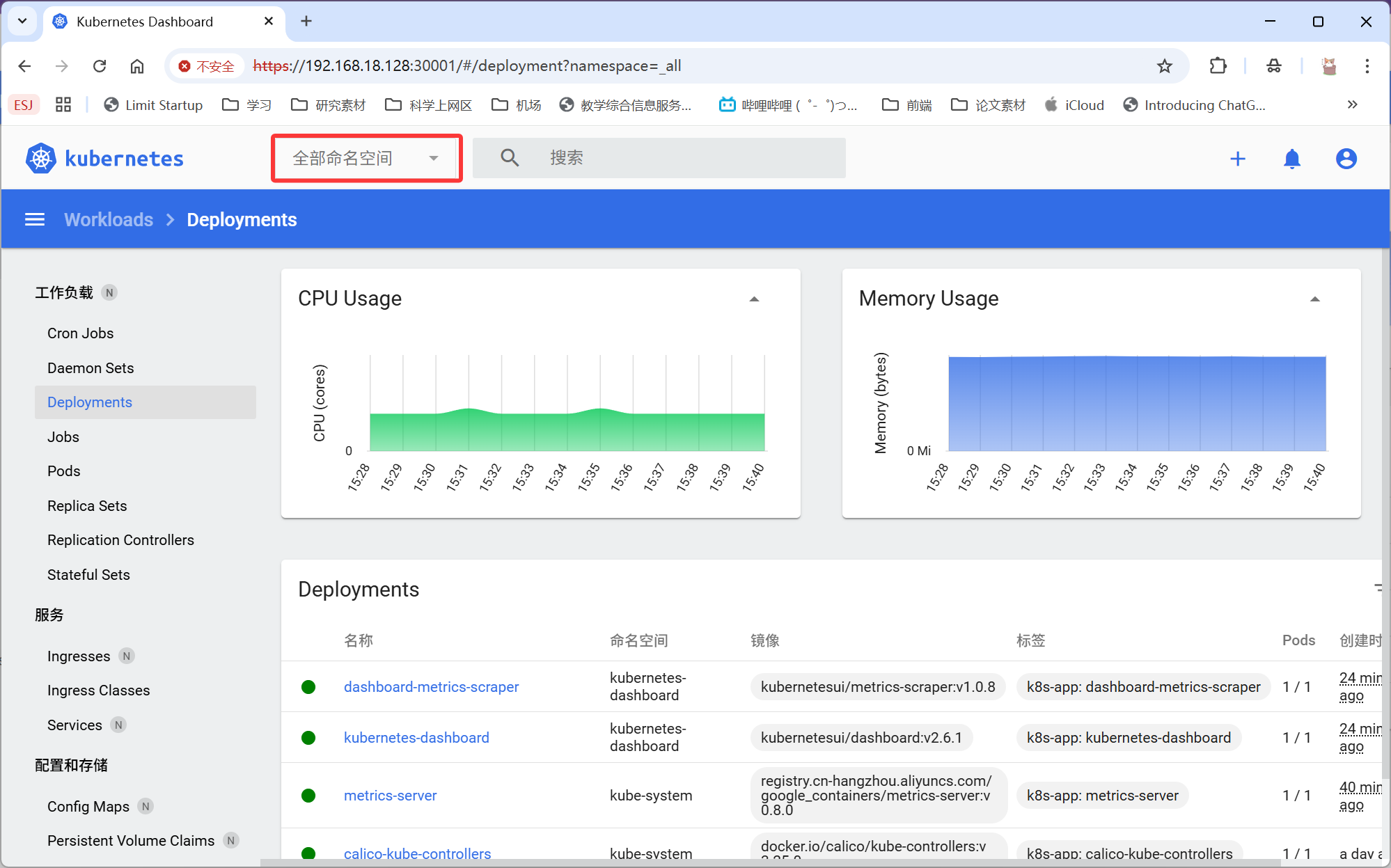The height and width of the screenshot is (868, 1391).
Task: Click the plus create resource icon
Action: [1237, 159]
